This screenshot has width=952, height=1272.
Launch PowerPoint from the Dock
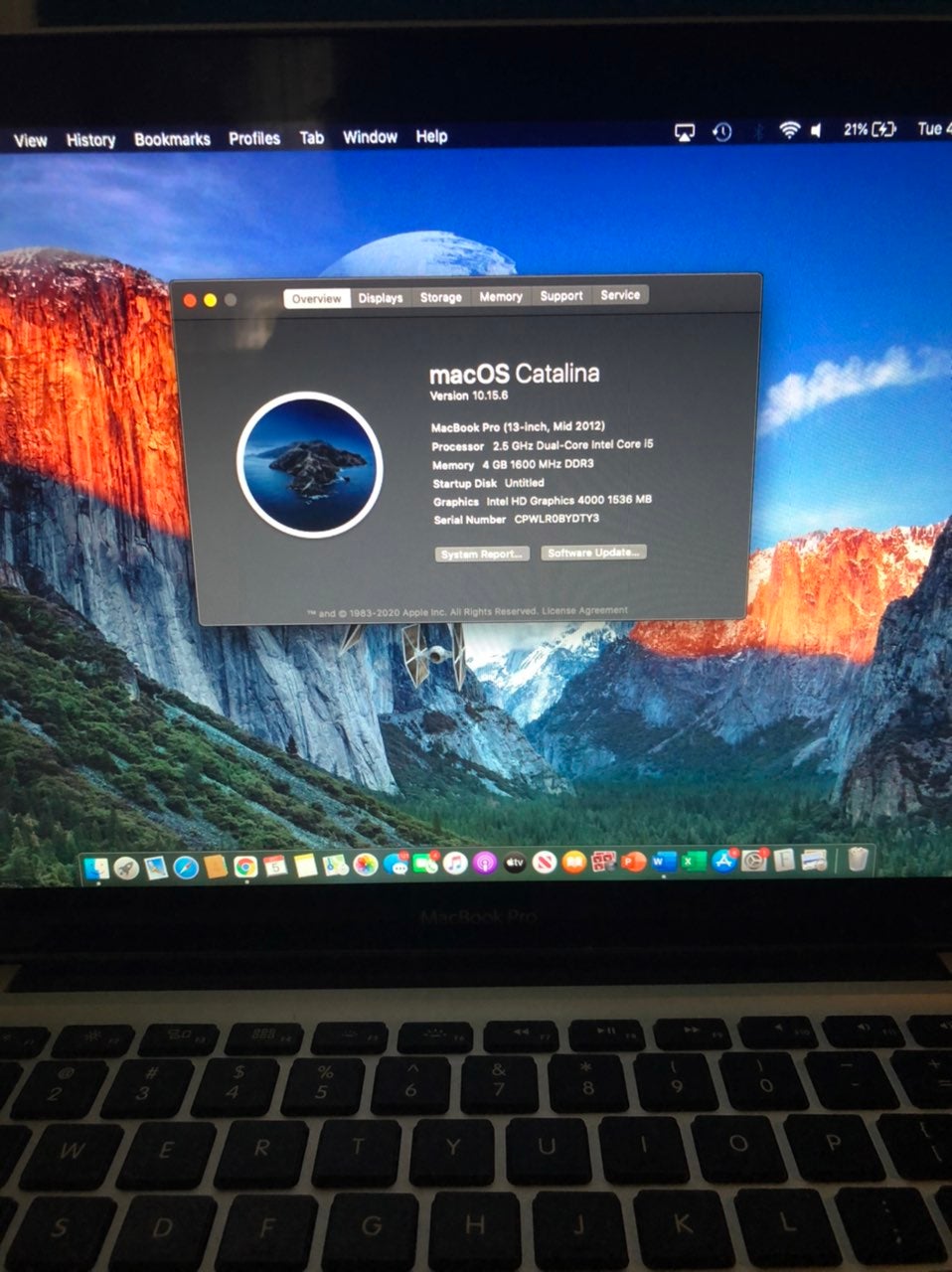tap(633, 862)
